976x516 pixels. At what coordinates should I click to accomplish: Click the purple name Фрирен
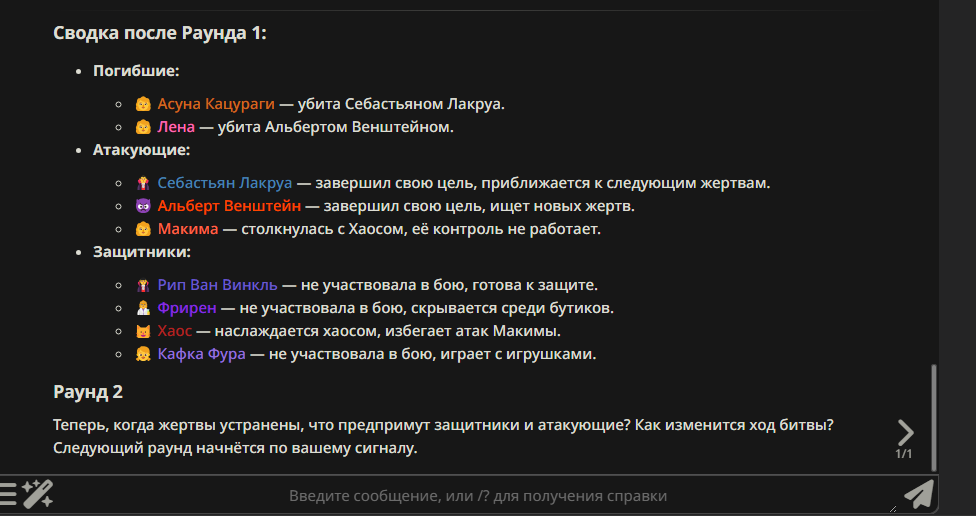coord(187,307)
